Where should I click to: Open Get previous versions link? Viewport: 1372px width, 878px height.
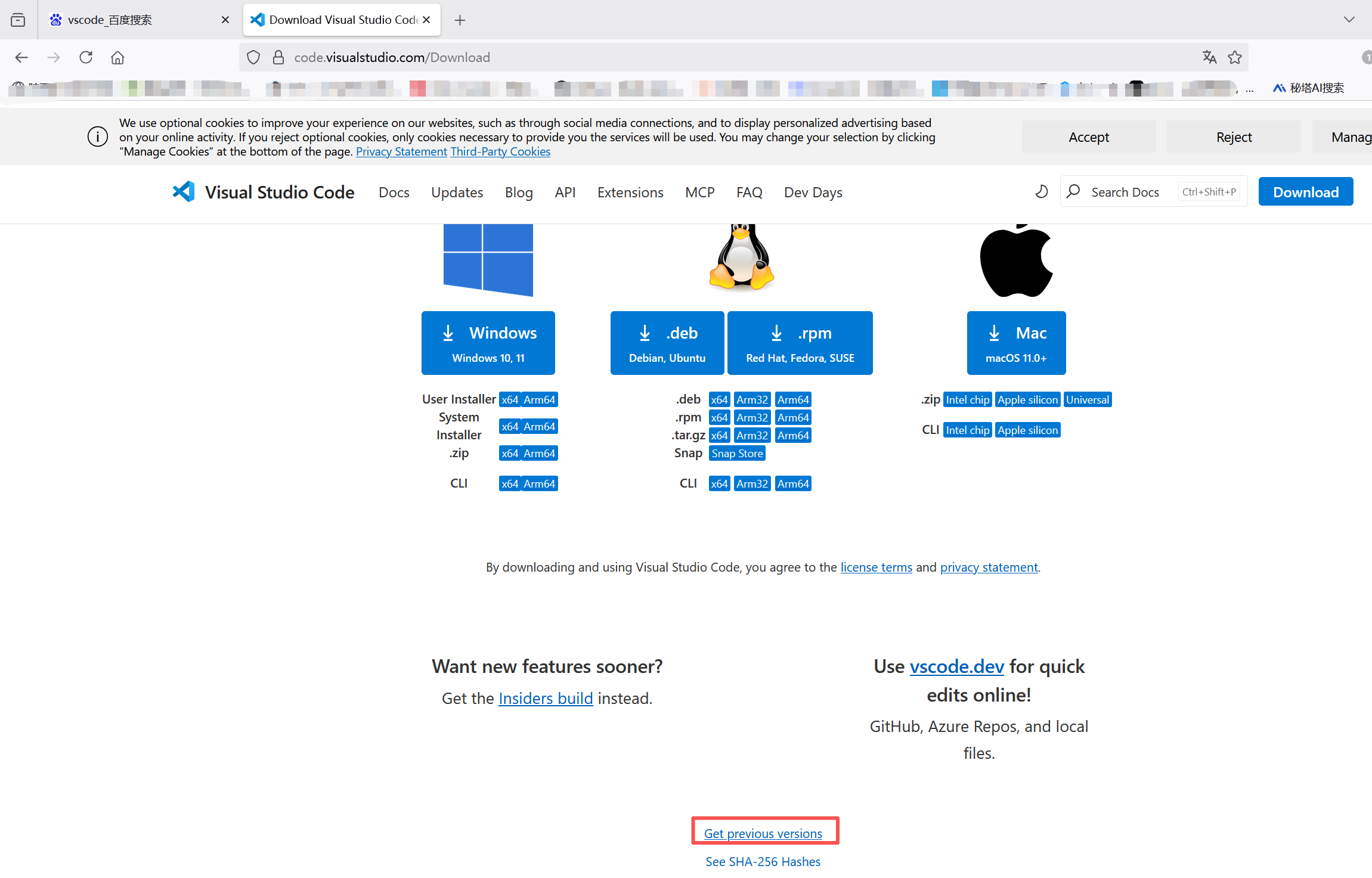point(763,833)
